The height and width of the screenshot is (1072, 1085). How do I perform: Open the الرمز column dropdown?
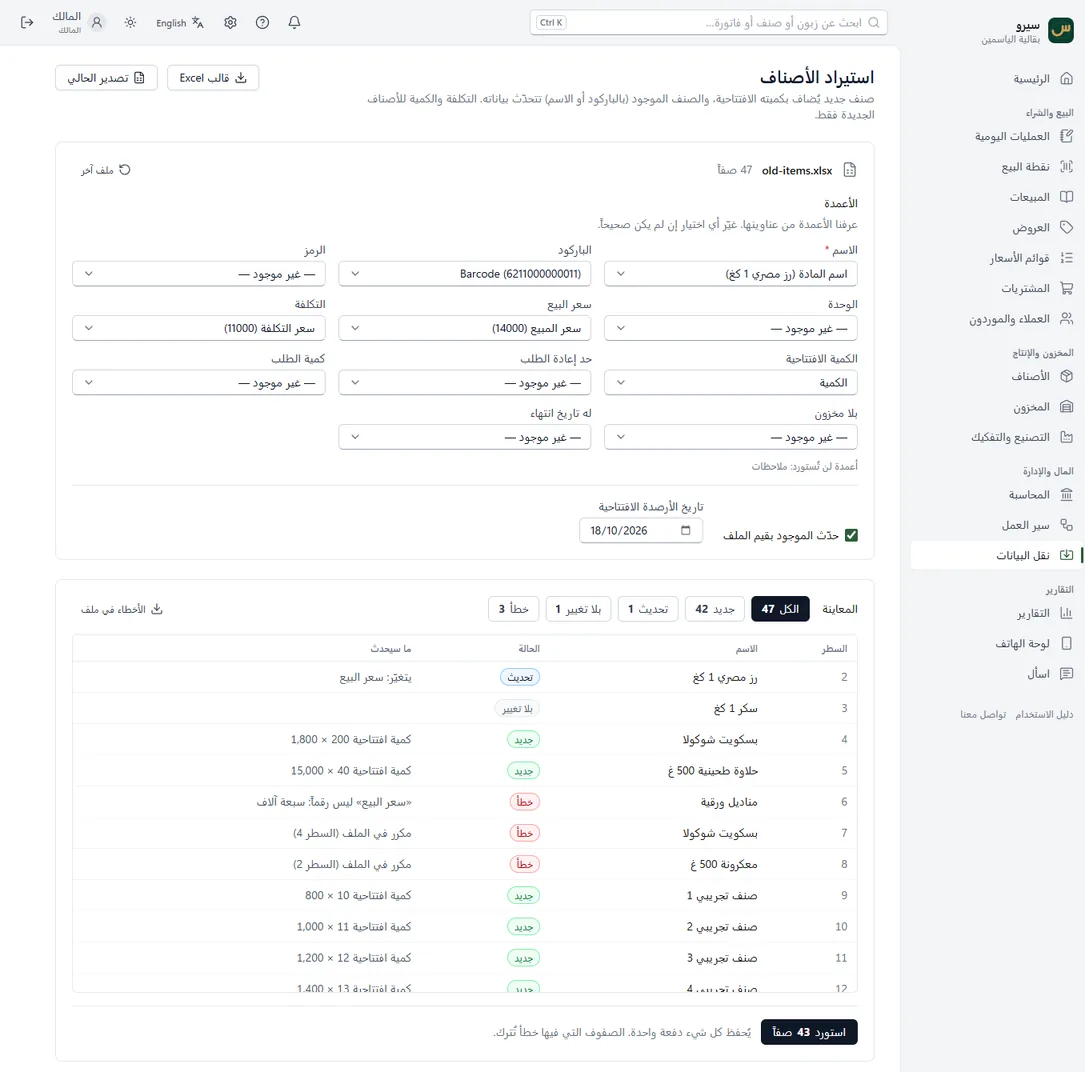(199, 274)
